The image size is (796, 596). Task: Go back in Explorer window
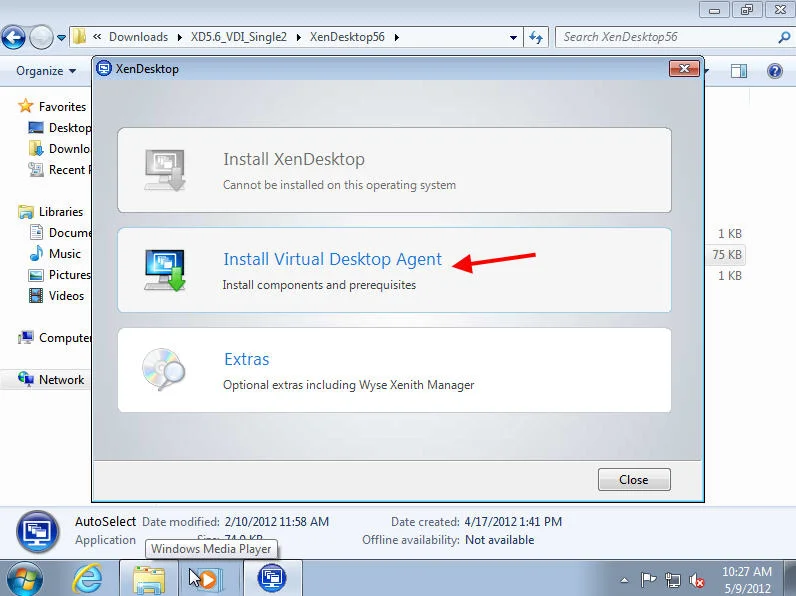14,37
